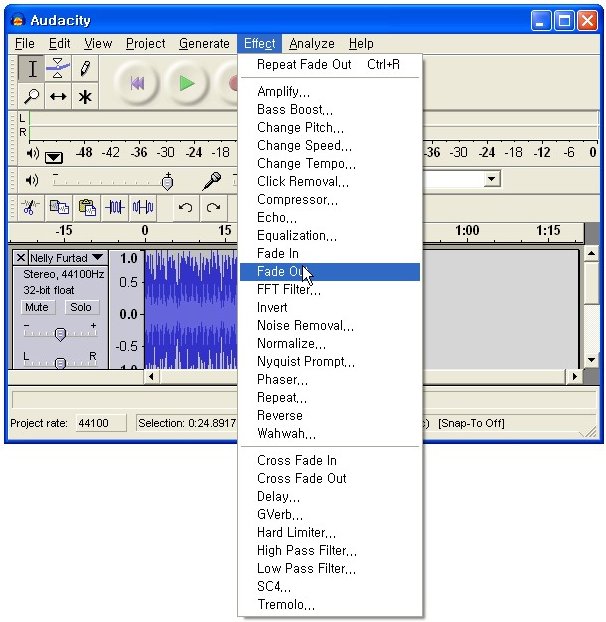
Task: Click vertical scrollbar down arrow
Action: click(591, 360)
